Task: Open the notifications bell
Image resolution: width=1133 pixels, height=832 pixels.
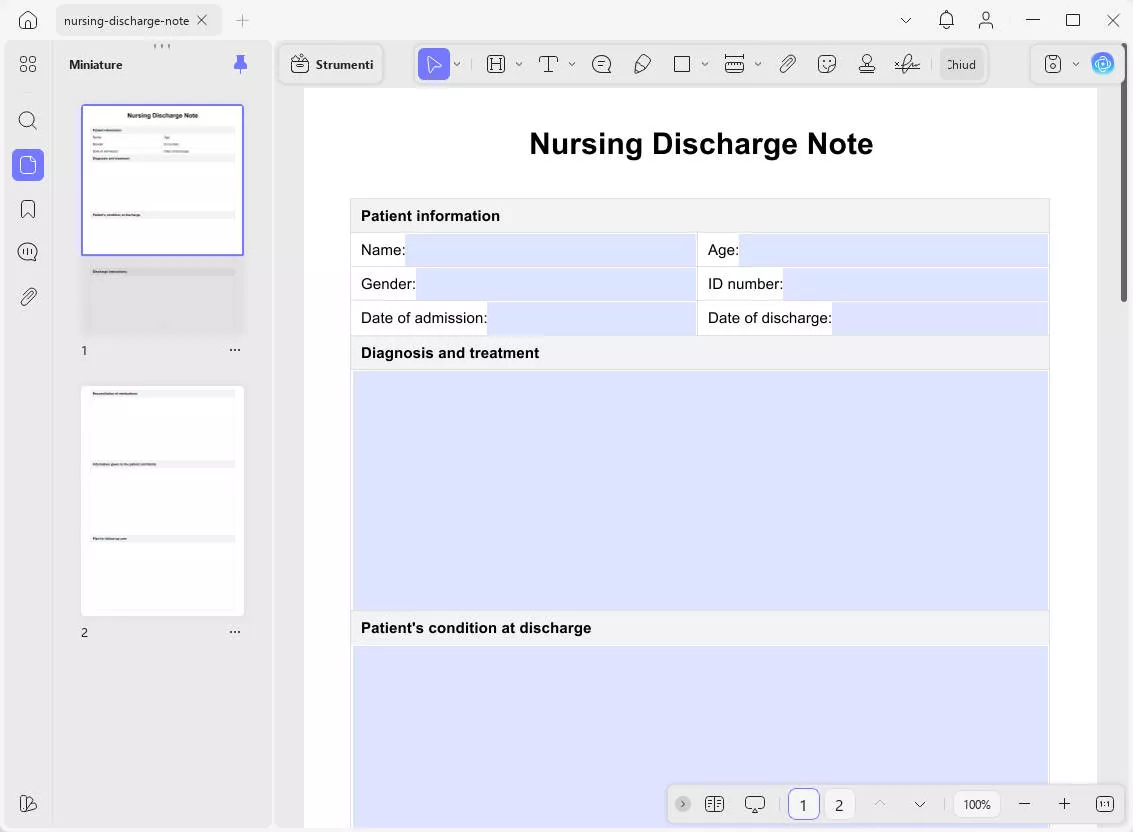Action: [x=946, y=20]
